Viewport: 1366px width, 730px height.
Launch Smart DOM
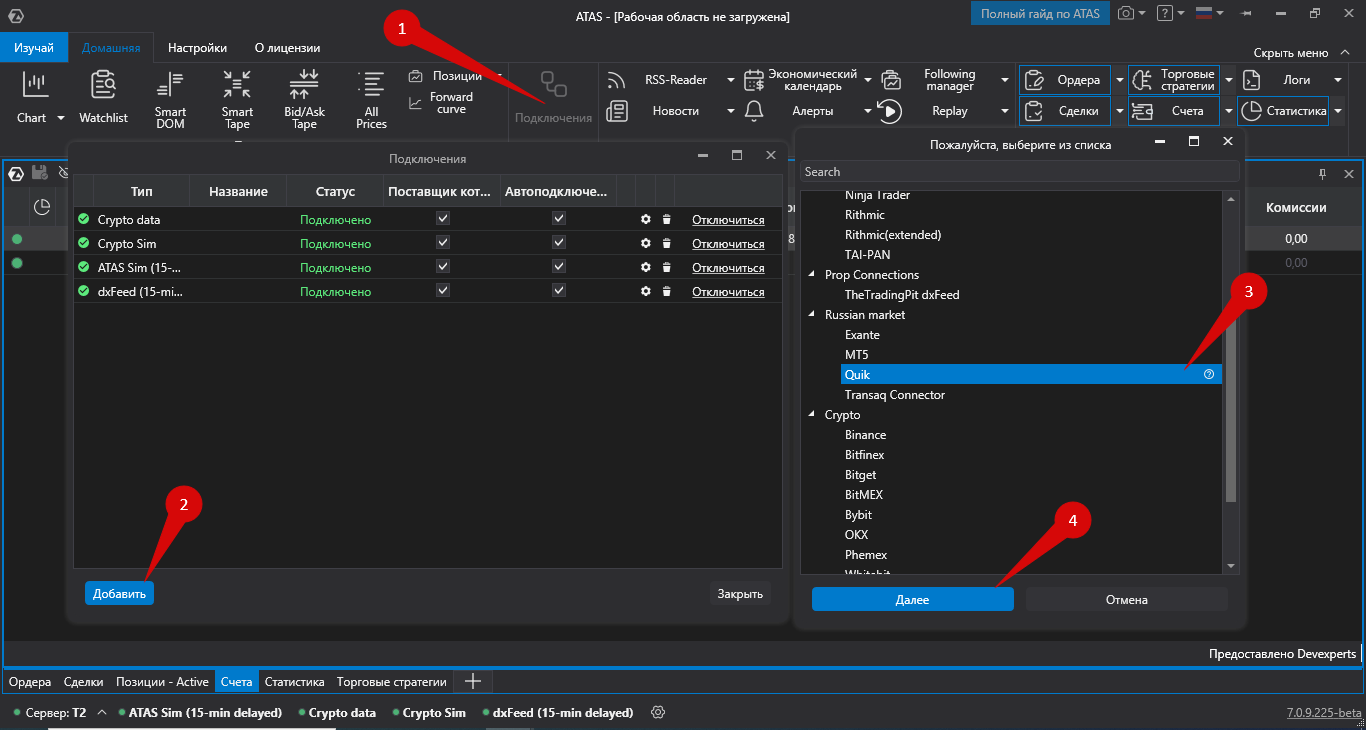[171, 100]
